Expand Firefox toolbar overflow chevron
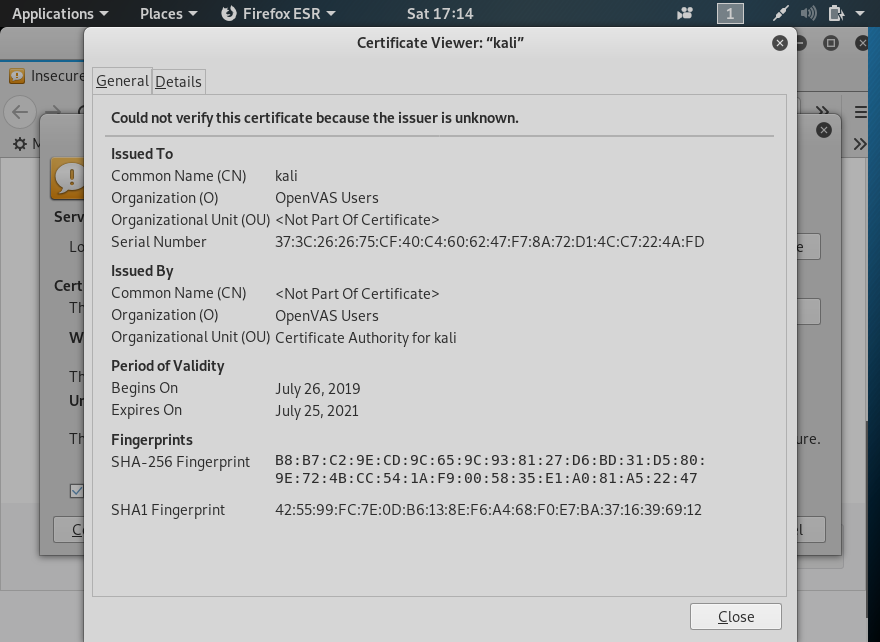This screenshot has width=880, height=642. click(x=822, y=111)
